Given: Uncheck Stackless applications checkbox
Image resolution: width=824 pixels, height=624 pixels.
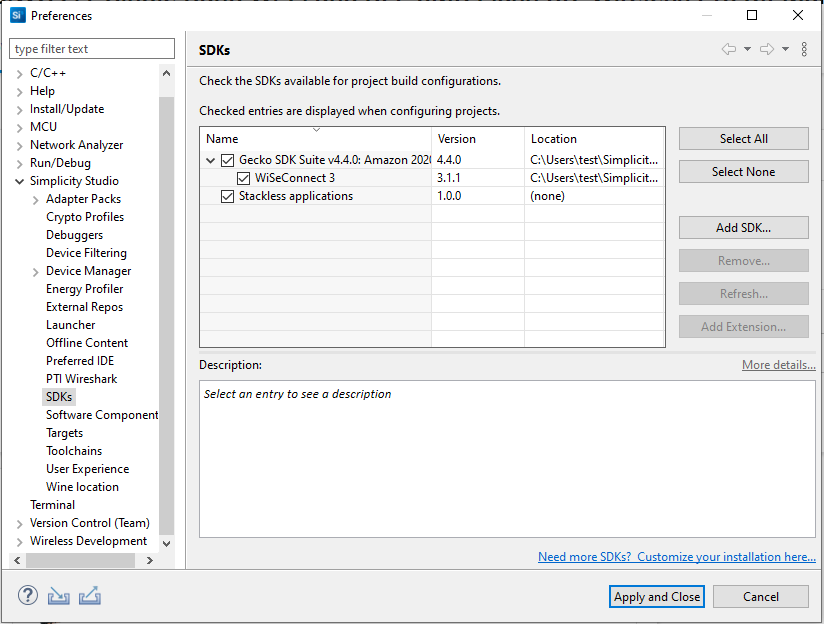Looking at the screenshot, I should (228, 196).
